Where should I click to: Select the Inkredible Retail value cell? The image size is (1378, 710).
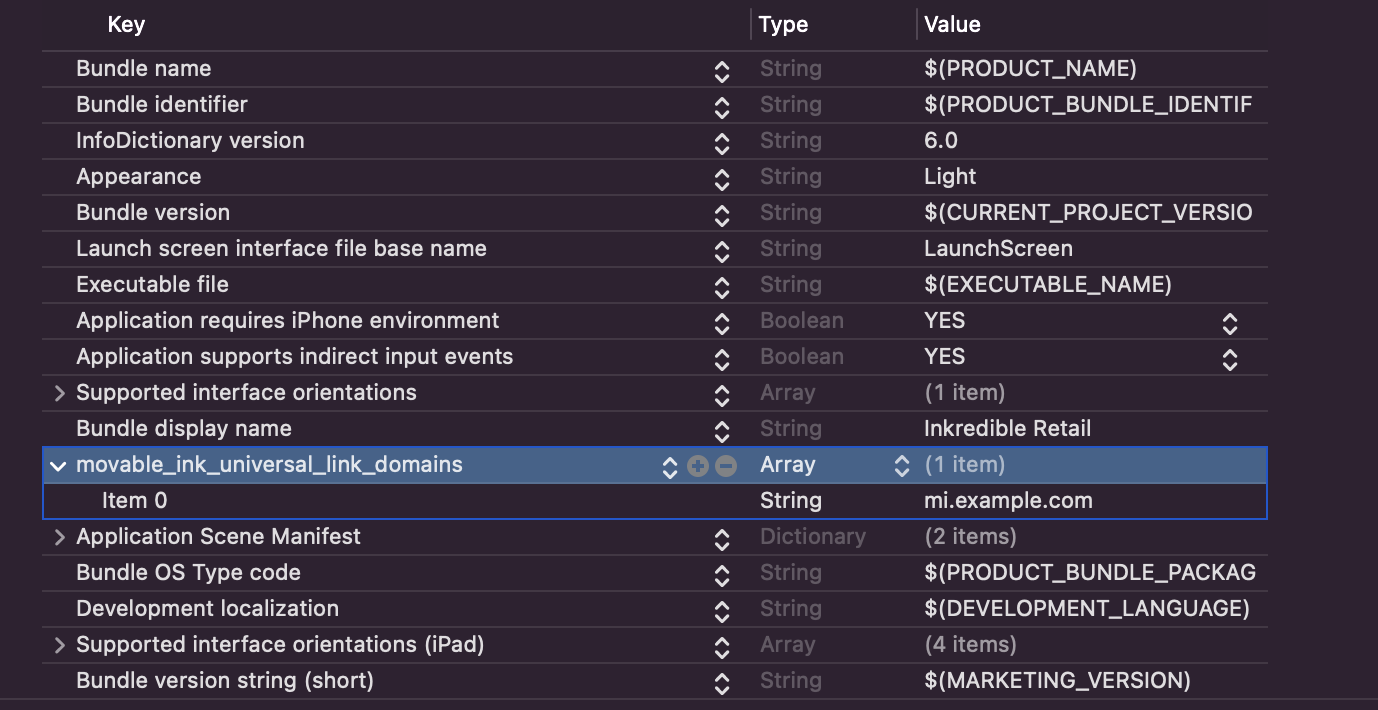(x=1007, y=429)
